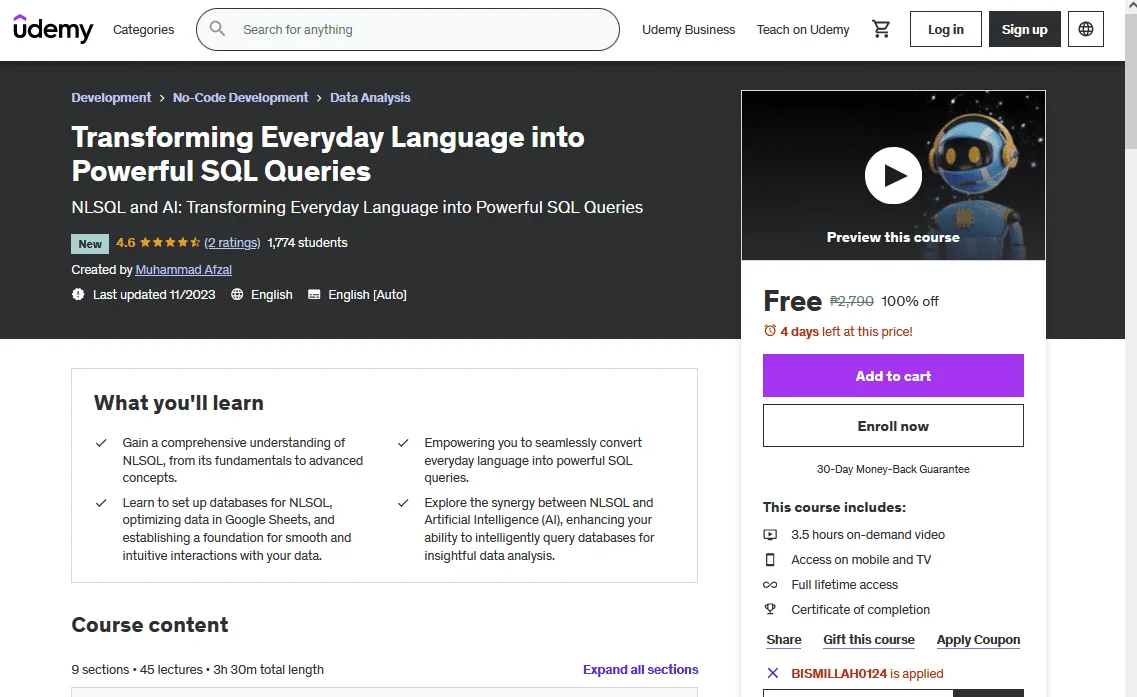Click the What you'll learn heading
This screenshot has width=1137, height=697.
coord(178,403)
